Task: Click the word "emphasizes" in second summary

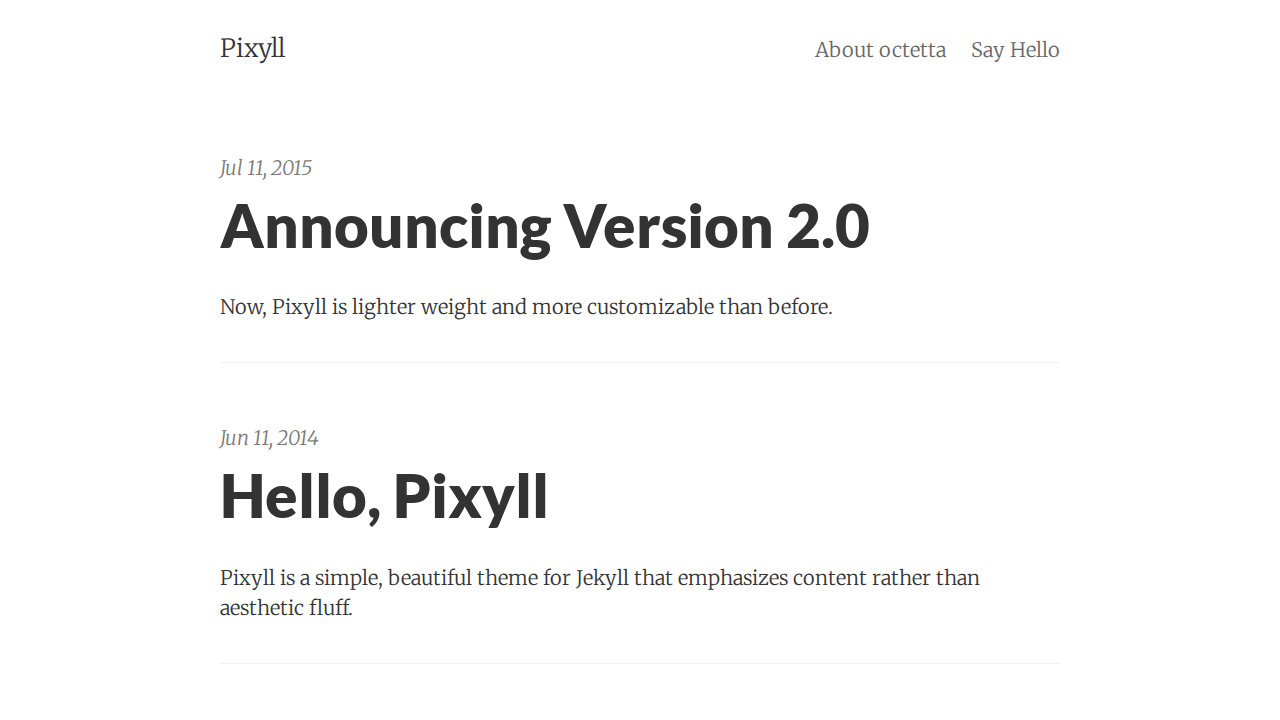Action: (x=732, y=578)
